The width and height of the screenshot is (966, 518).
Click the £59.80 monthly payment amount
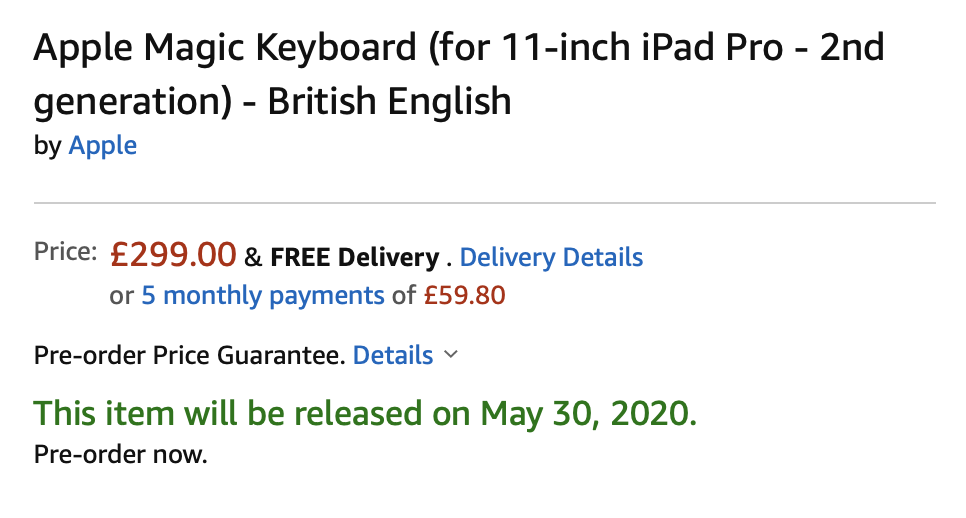coord(464,296)
